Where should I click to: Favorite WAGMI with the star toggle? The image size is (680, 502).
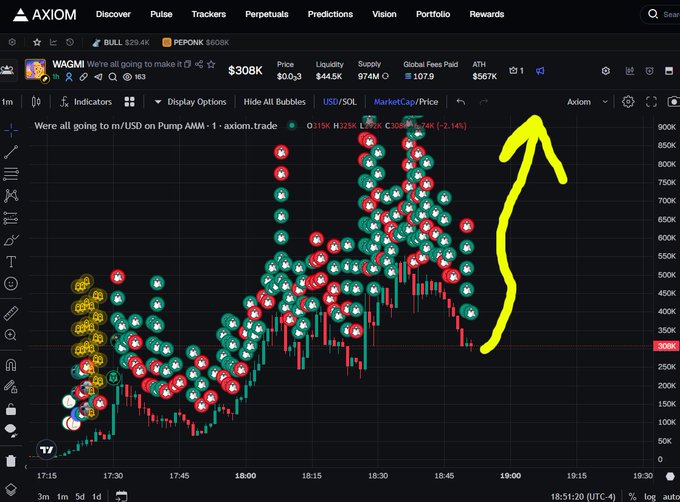pyautogui.click(x=211, y=64)
